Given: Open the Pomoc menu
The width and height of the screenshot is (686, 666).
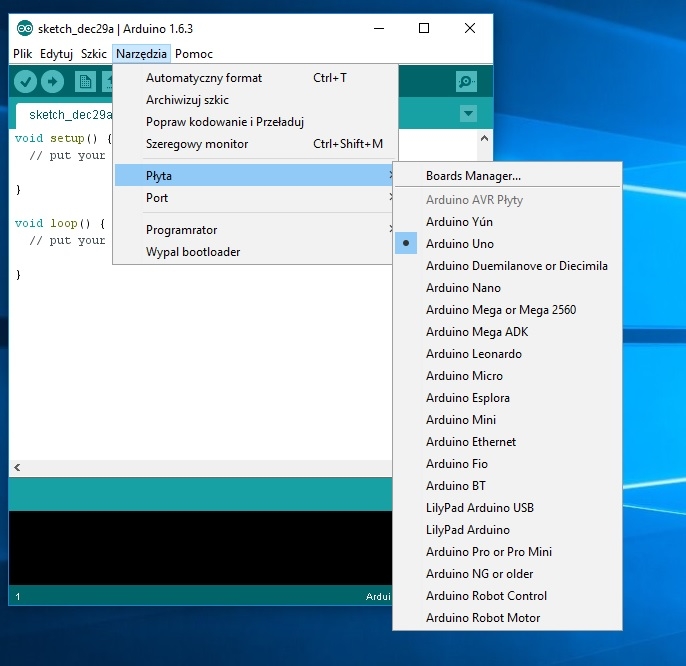Looking at the screenshot, I should [x=194, y=54].
